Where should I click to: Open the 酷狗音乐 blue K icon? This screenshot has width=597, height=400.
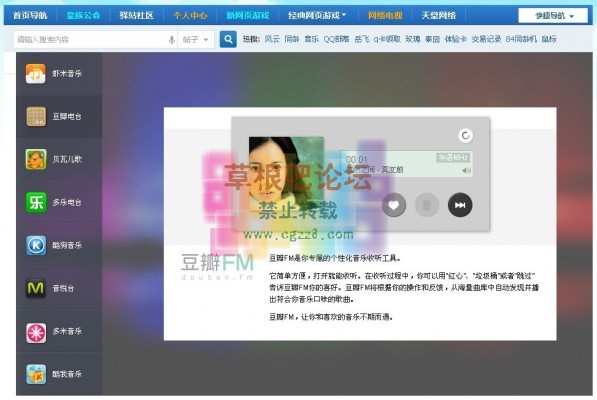[36, 245]
